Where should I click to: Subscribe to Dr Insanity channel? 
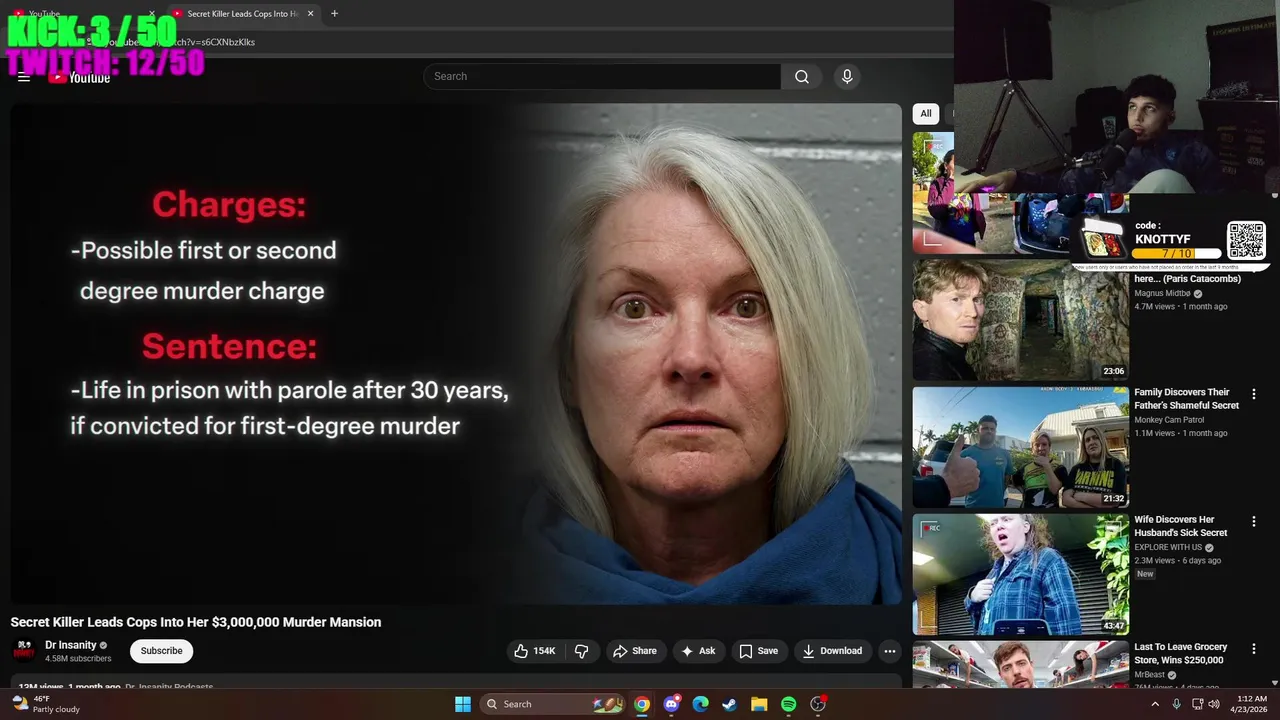point(161,651)
